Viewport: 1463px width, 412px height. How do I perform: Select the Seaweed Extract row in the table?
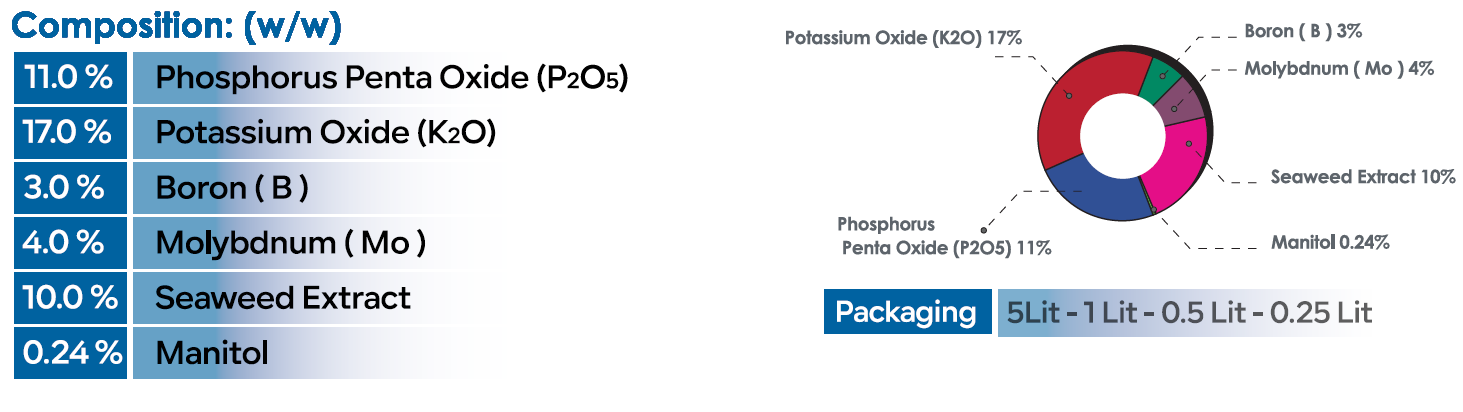pyautogui.click(x=283, y=297)
